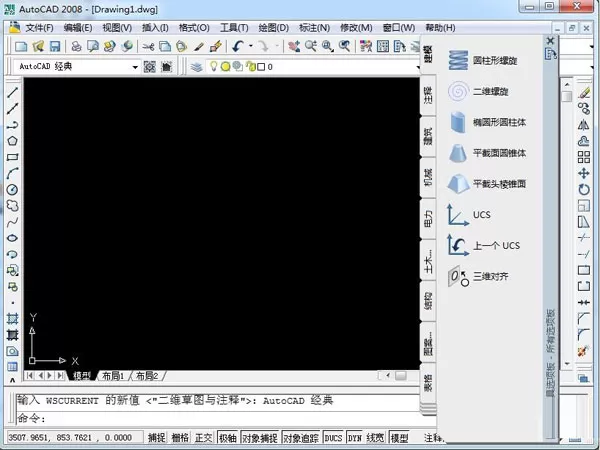600x450 pixels.
Task: Open the undo history dropdown arrow
Action: (x=251, y=46)
